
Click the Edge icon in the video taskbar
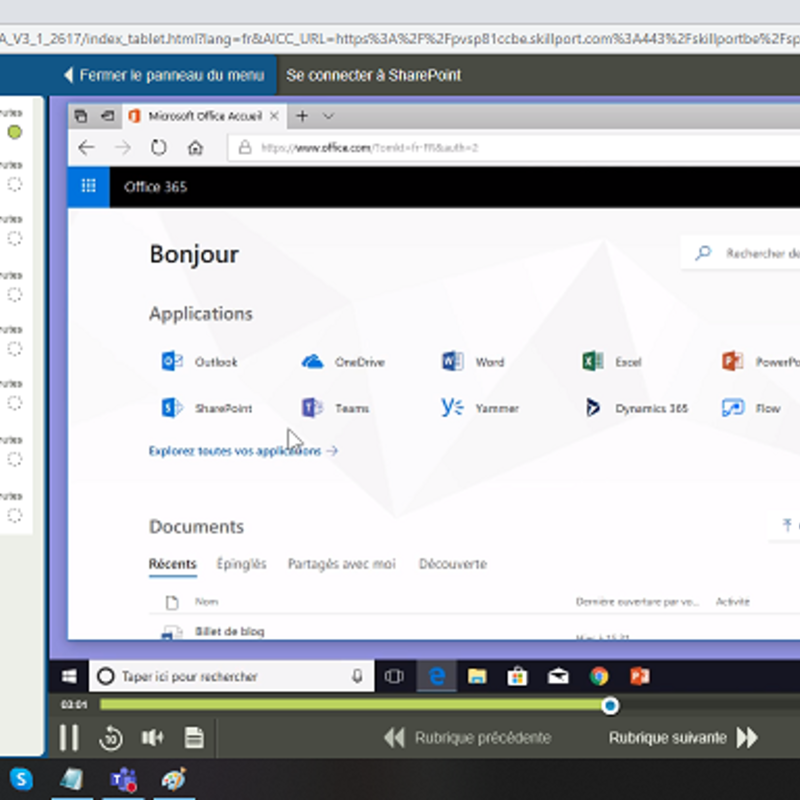coord(437,677)
